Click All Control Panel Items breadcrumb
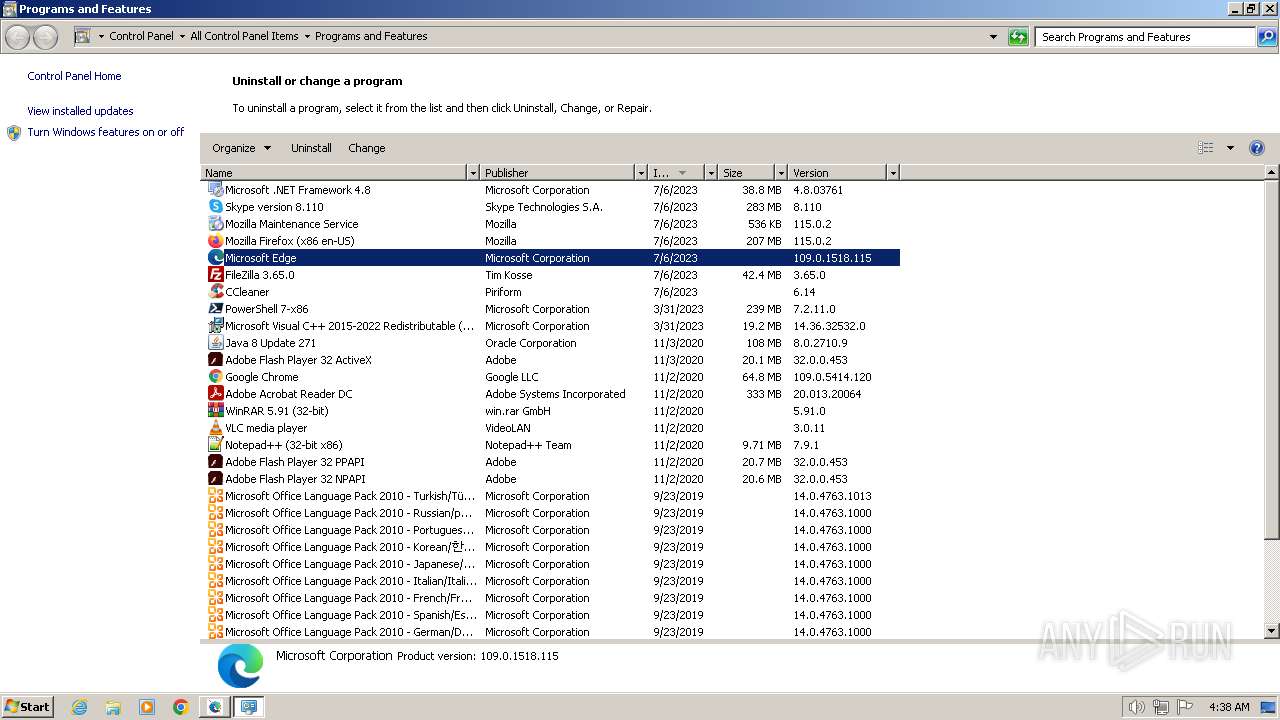Image resolution: width=1280 pixels, height=720 pixels. coord(244,36)
